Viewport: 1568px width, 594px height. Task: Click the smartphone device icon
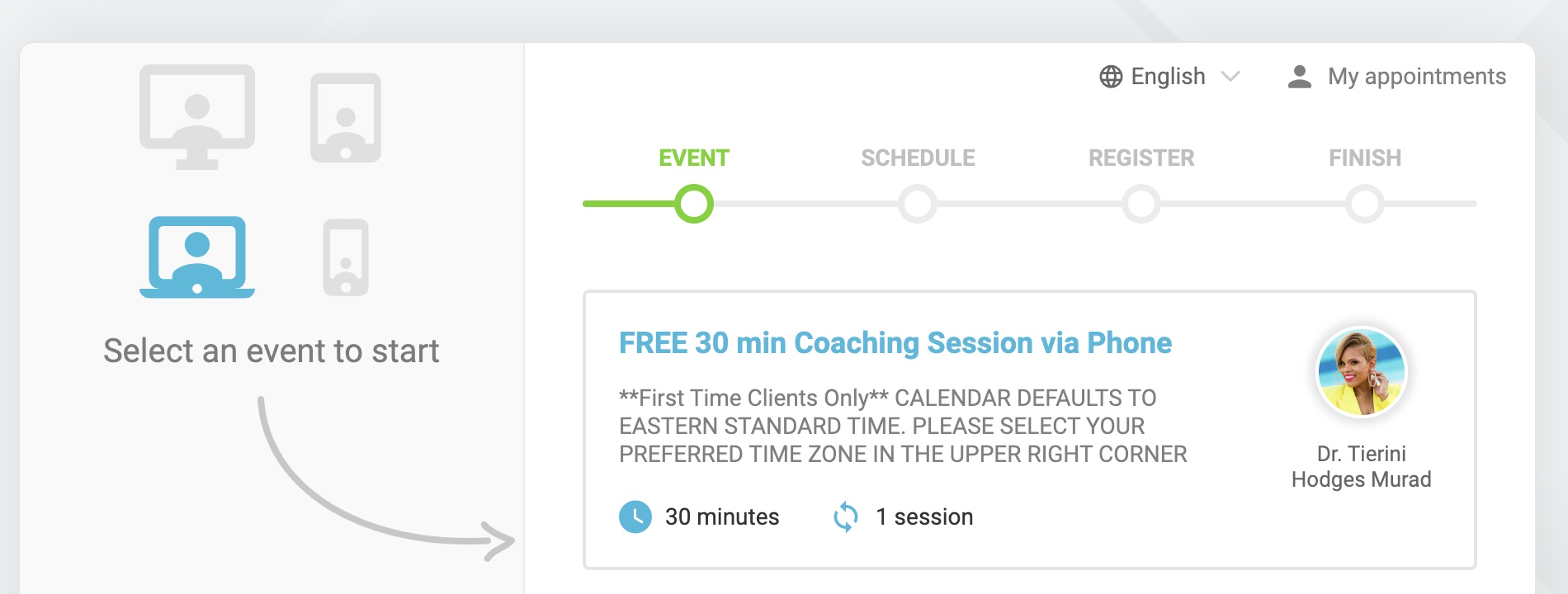coord(346,257)
